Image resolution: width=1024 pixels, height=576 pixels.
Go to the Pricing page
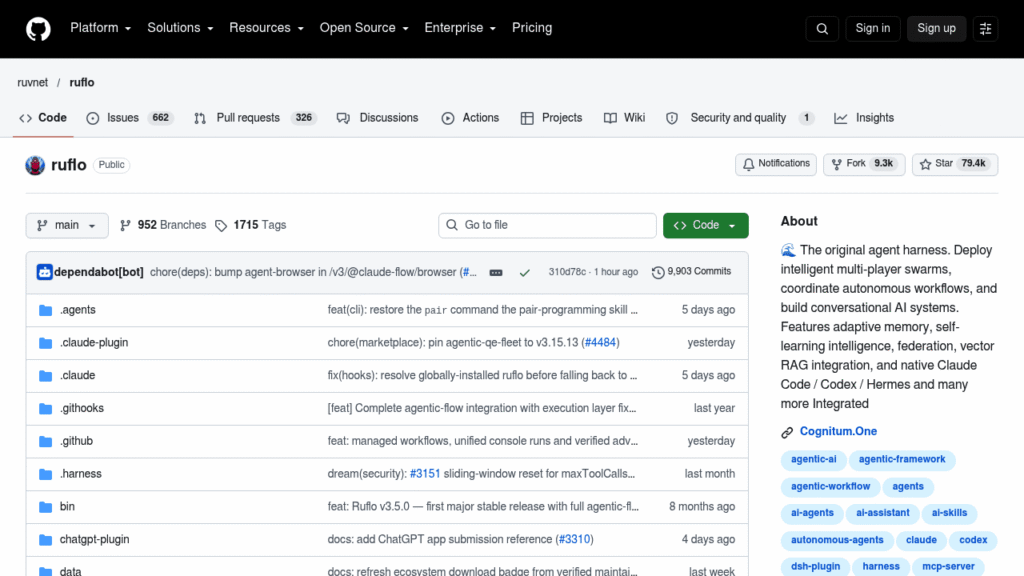(532, 28)
